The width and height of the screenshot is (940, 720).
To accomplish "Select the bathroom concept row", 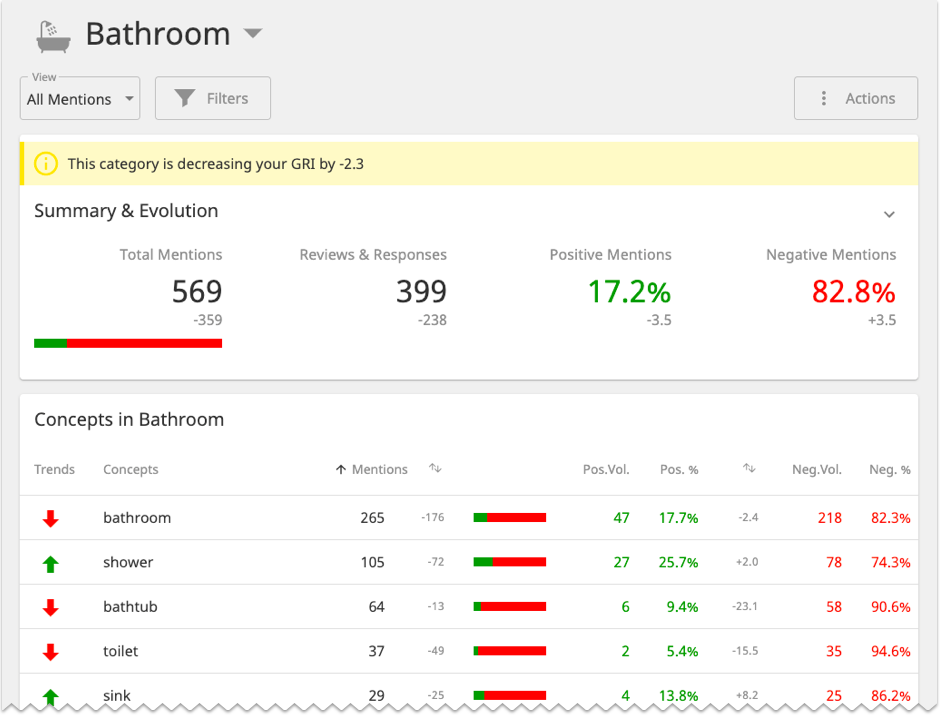I will pos(469,517).
